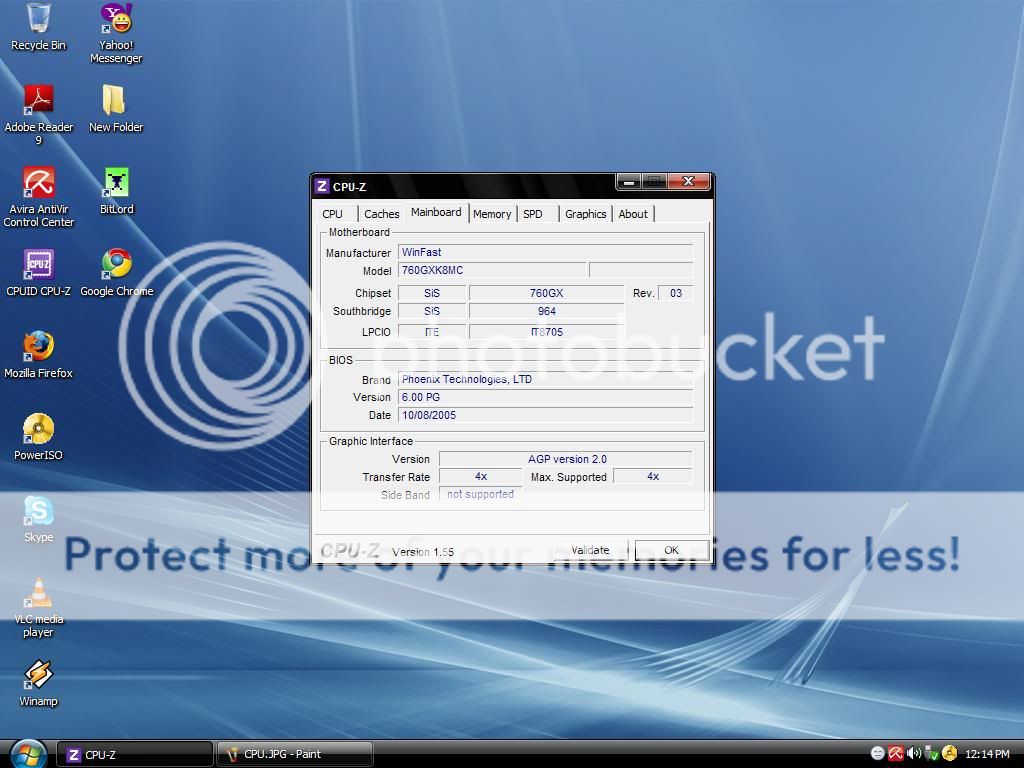Click the Windows Start orb
The height and width of the screenshot is (768, 1024).
pos(28,754)
